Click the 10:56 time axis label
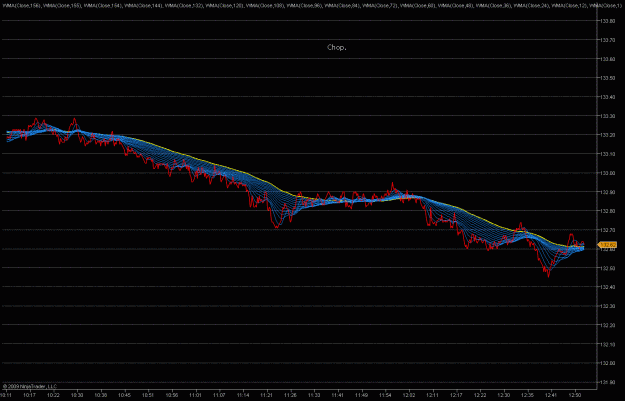Screen dimensions: 625x401 172,395
